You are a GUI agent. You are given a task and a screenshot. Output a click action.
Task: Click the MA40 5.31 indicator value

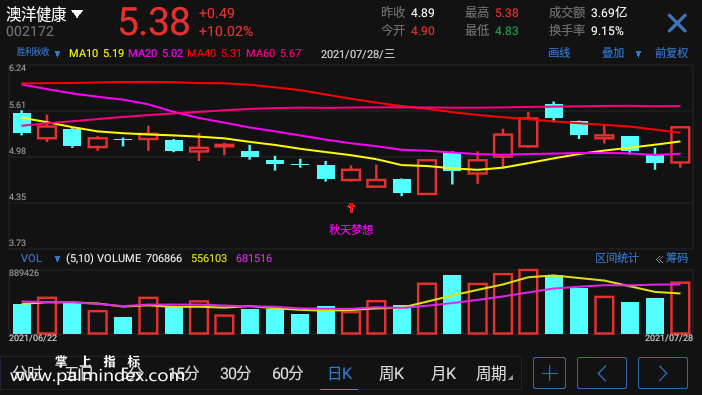214,54
